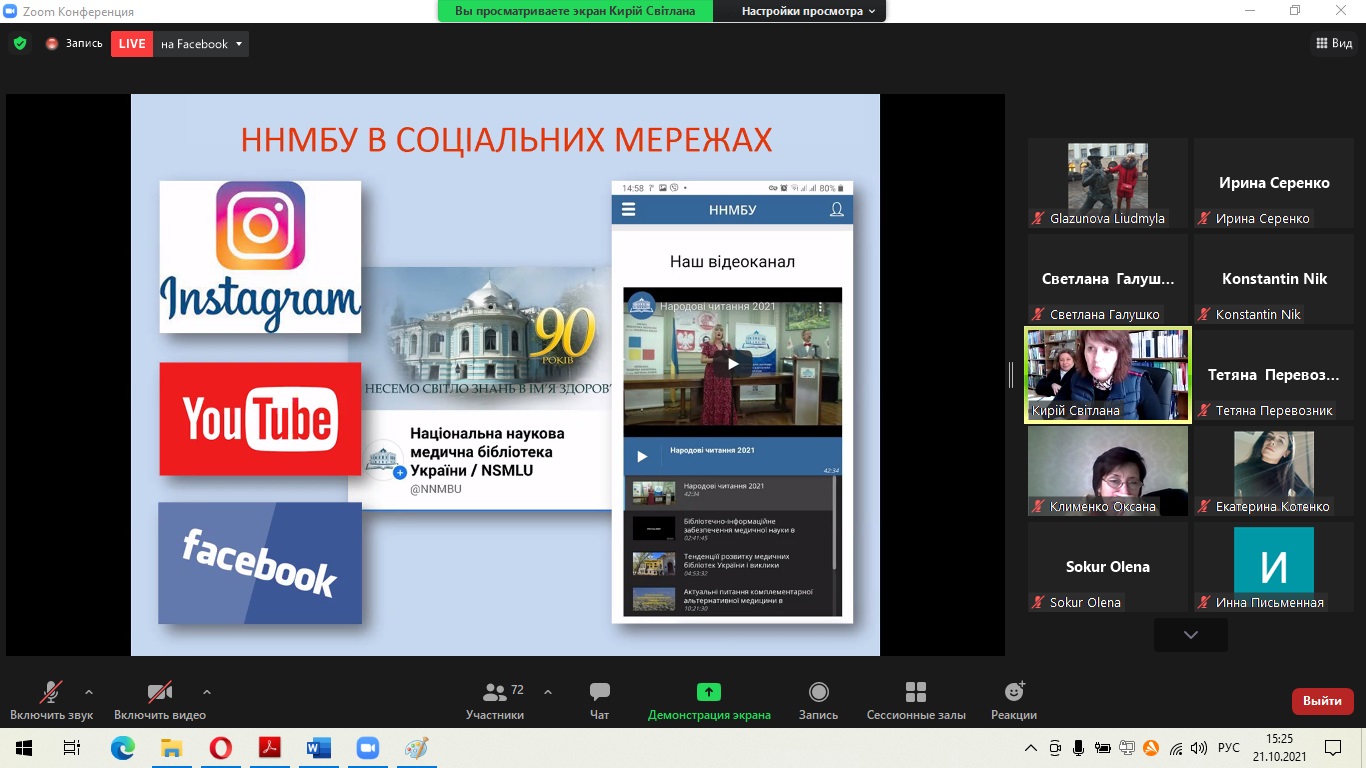Select Тетяна Перевозник participant tile

1274,375
